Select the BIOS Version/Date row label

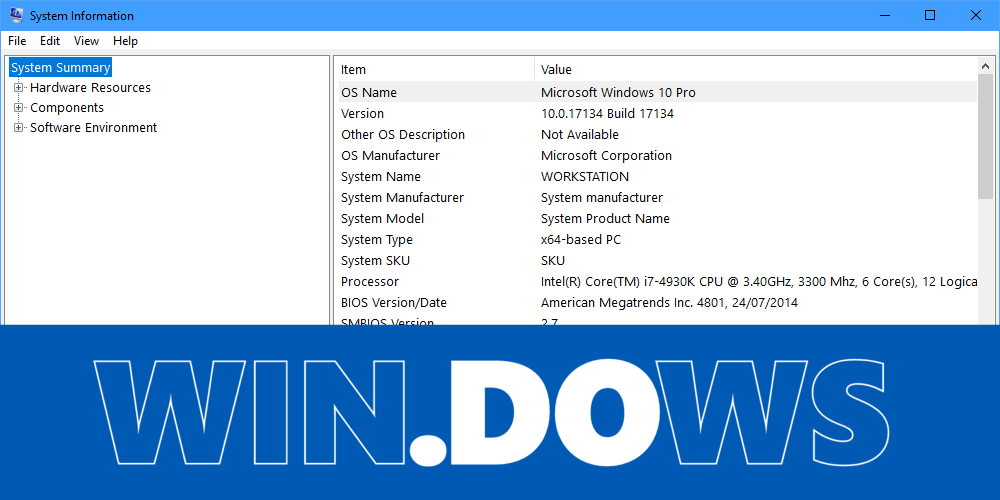pyautogui.click(x=393, y=303)
